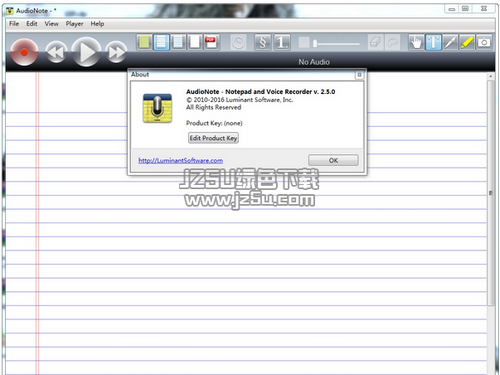
Task: Select the blank white paper style
Action: tap(195, 42)
